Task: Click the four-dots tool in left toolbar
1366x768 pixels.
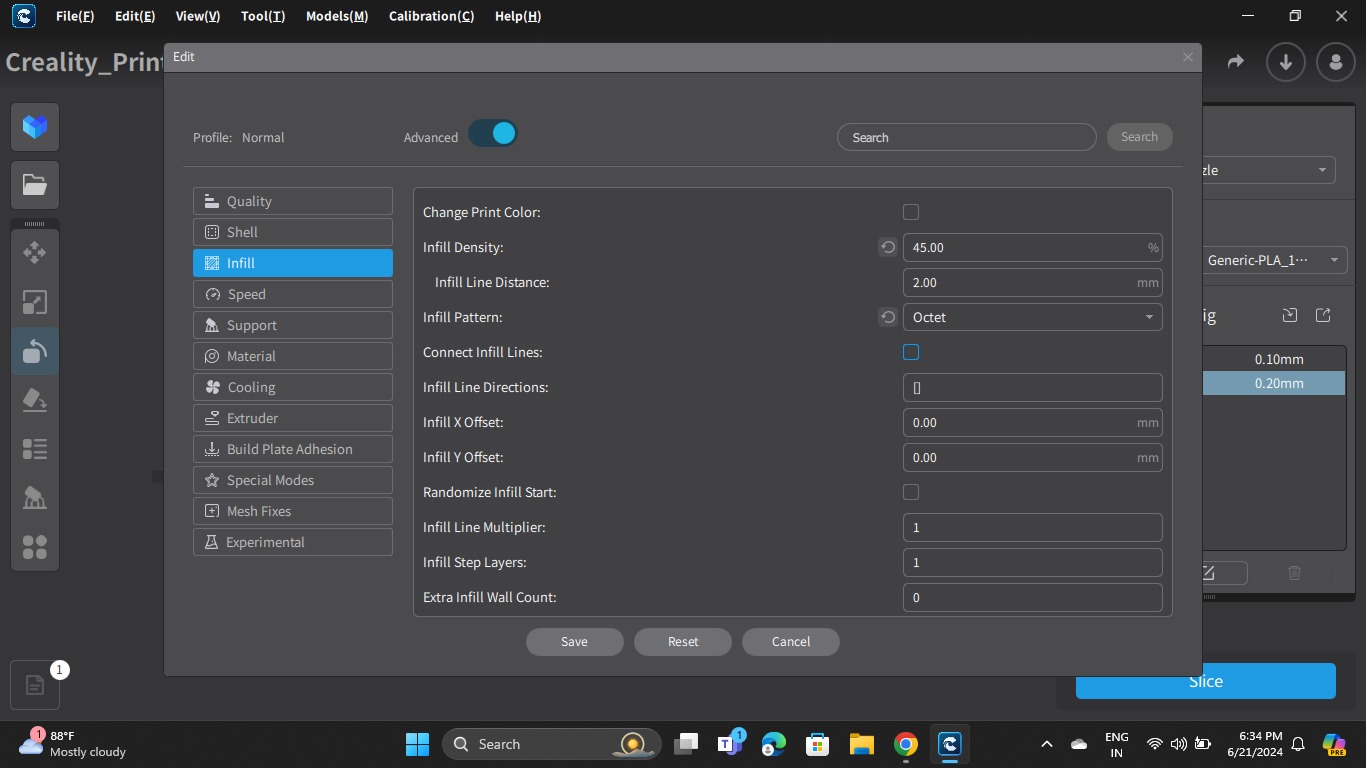Action: coord(35,547)
